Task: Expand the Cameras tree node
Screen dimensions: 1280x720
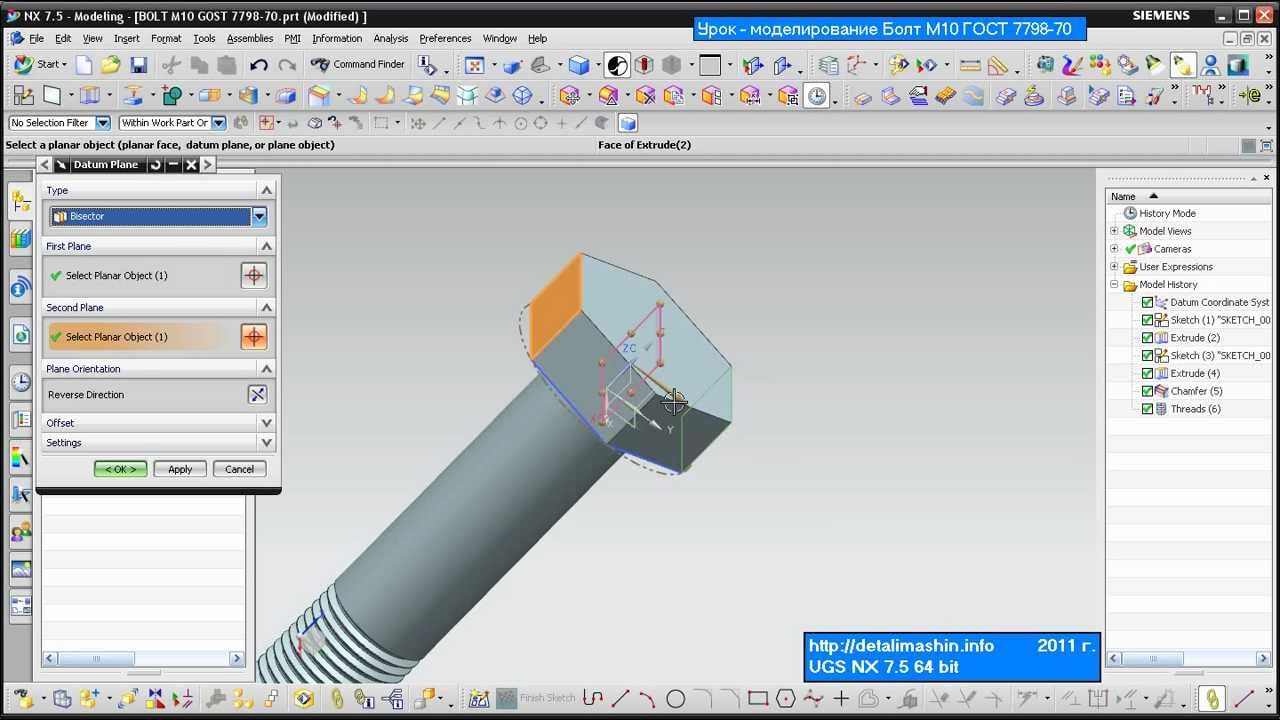Action: (x=1114, y=249)
